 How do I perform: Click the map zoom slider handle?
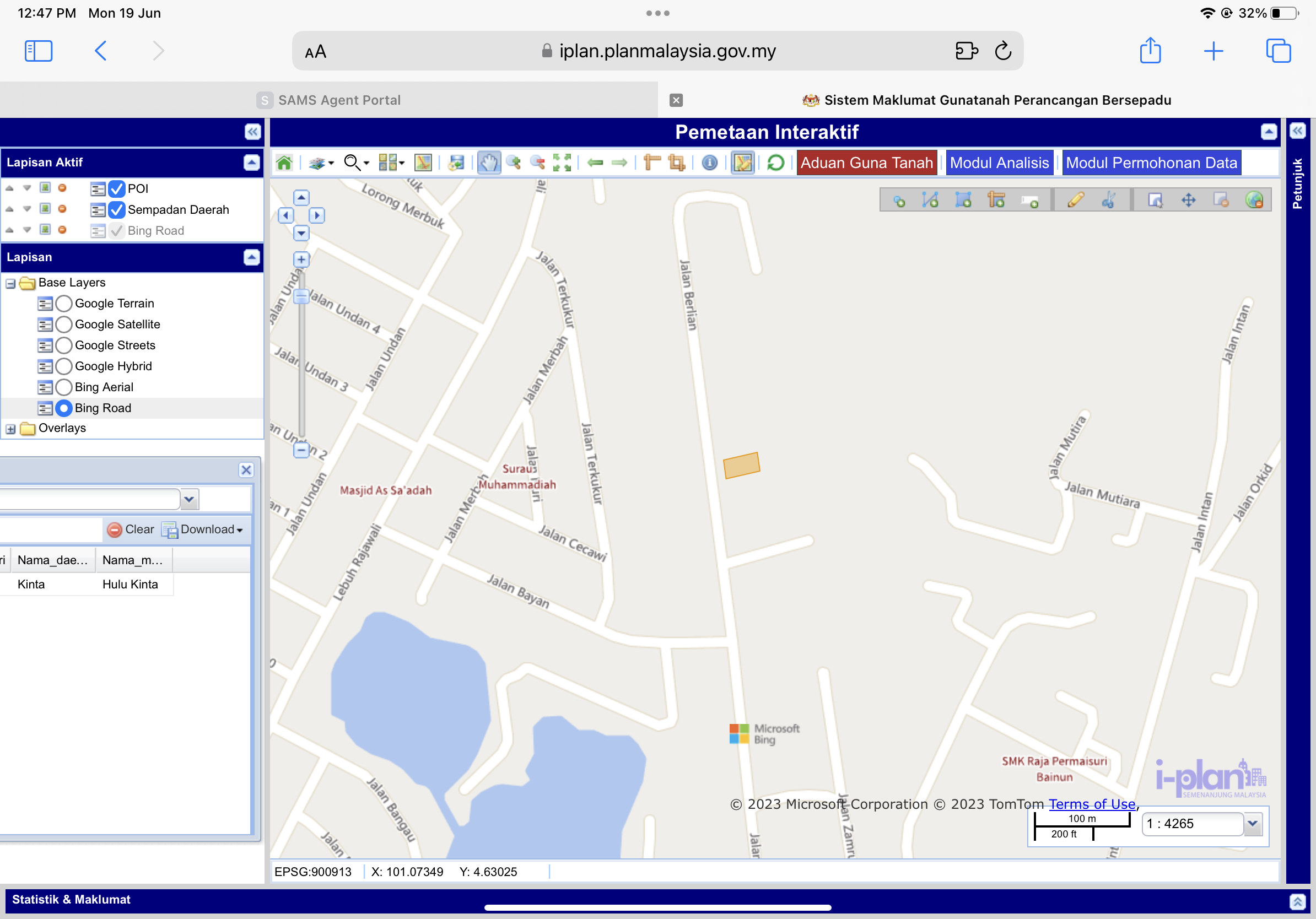(x=301, y=296)
